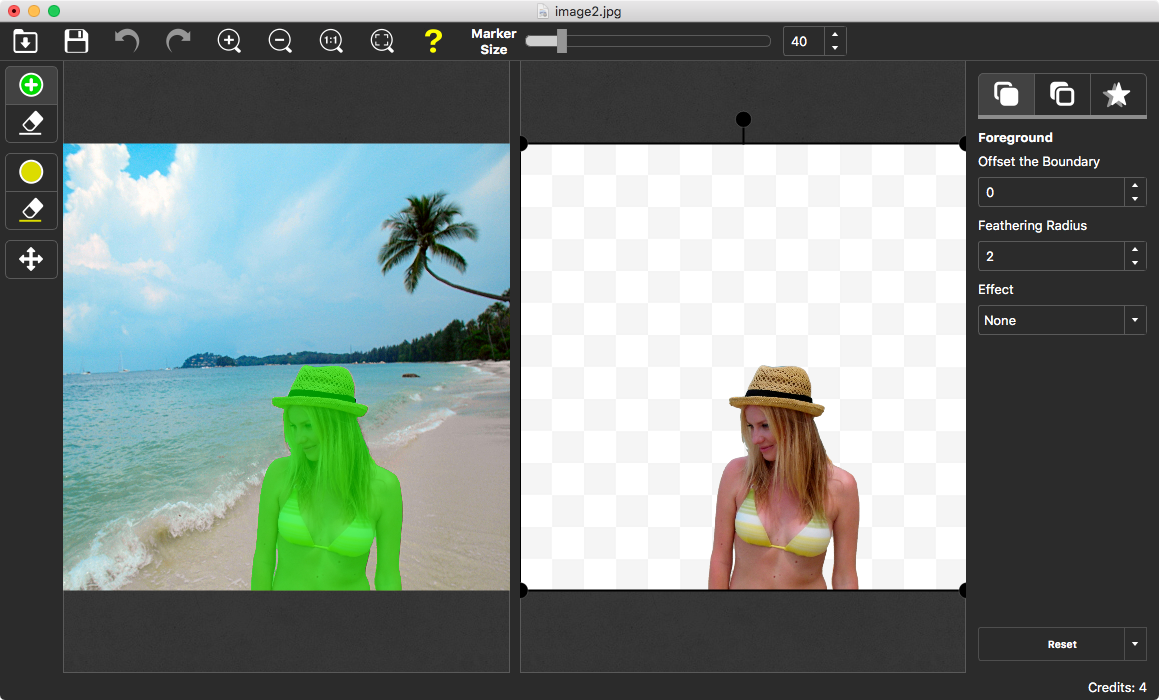The height and width of the screenshot is (700, 1159).
Task: Open the Effects star tab
Action: pos(1117,94)
